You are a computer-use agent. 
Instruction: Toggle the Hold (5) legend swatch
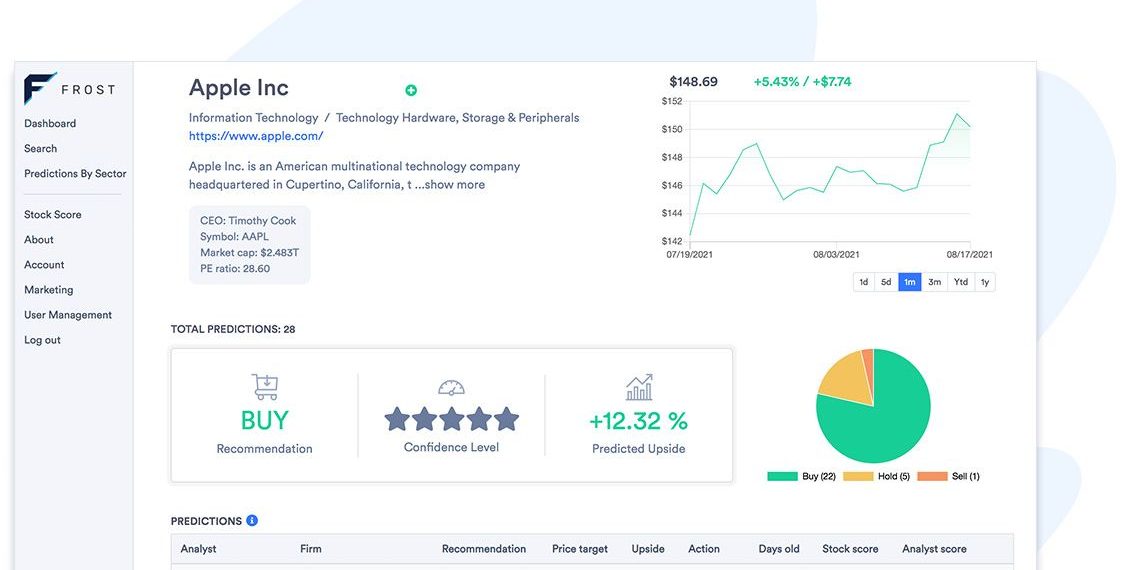(x=858, y=476)
